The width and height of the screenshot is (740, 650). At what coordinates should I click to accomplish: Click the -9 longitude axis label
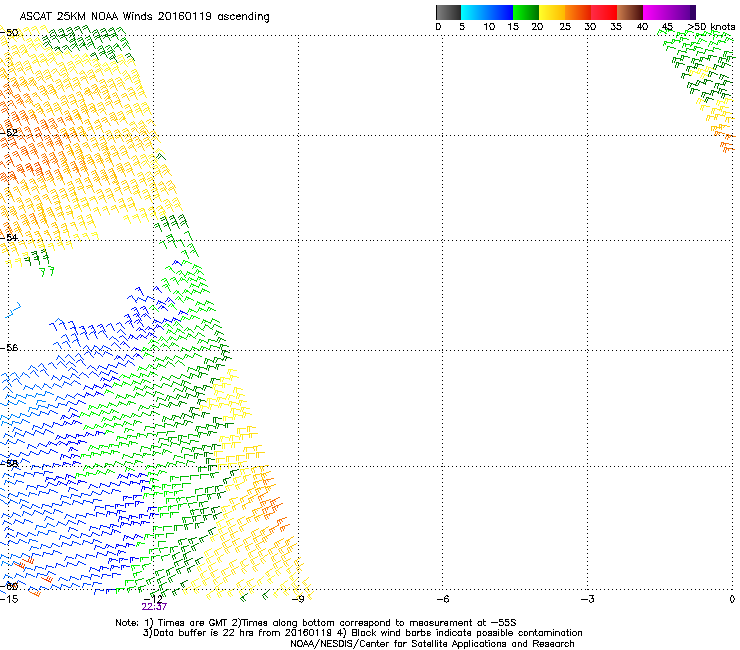(x=298, y=599)
